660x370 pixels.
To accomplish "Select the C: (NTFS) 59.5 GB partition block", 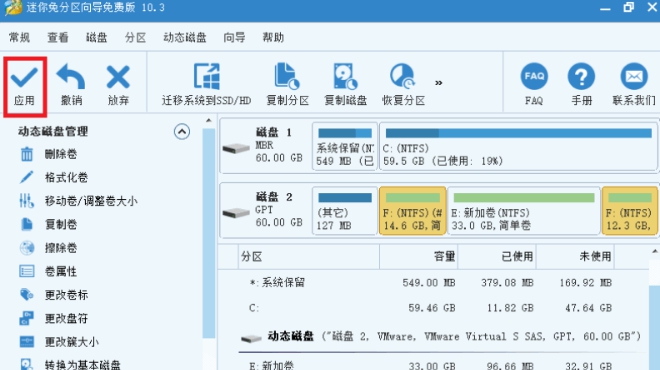I will [x=519, y=146].
